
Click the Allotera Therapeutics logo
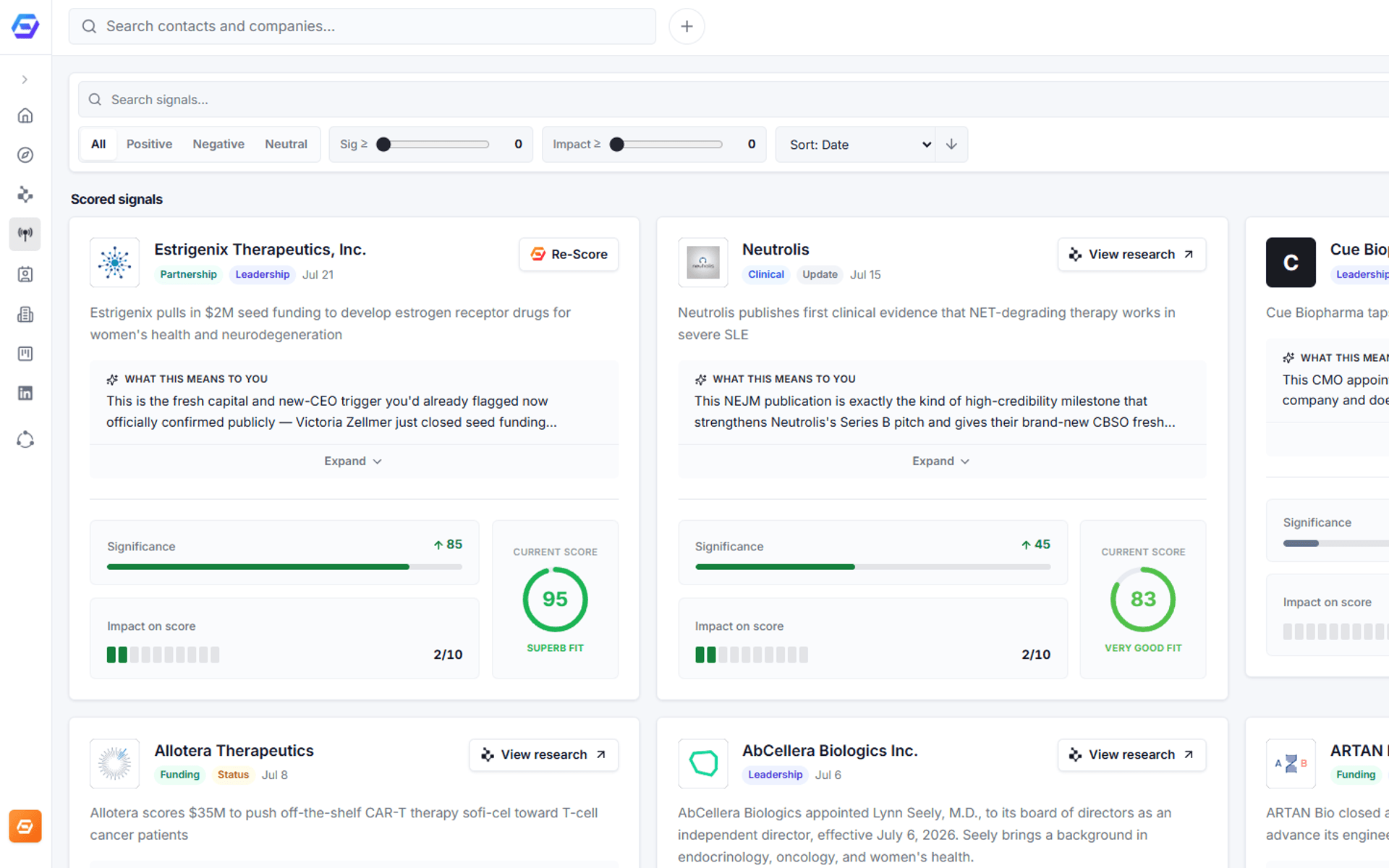click(114, 763)
